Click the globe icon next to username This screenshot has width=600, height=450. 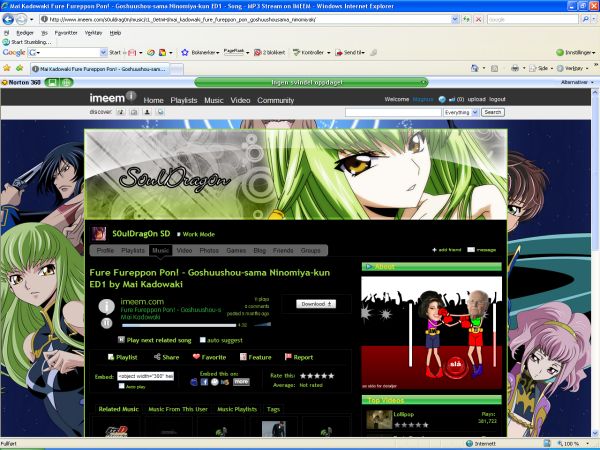pos(442,99)
